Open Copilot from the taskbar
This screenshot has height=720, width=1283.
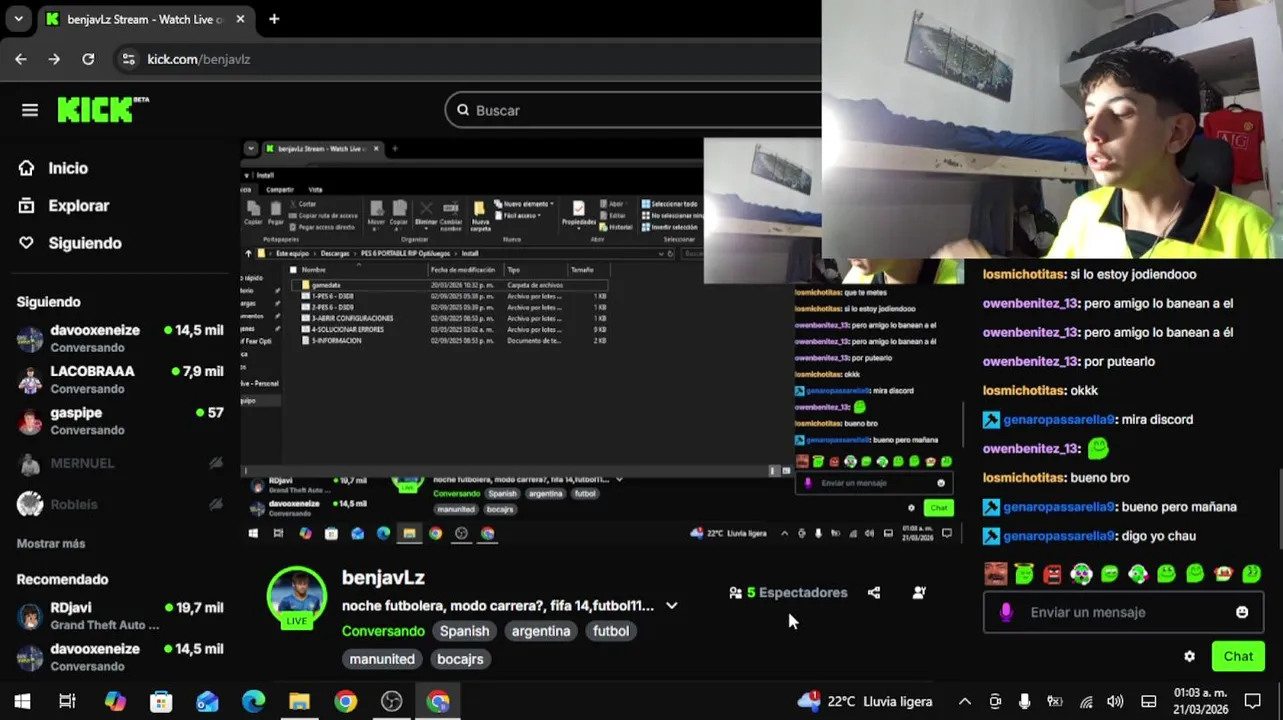click(115, 702)
